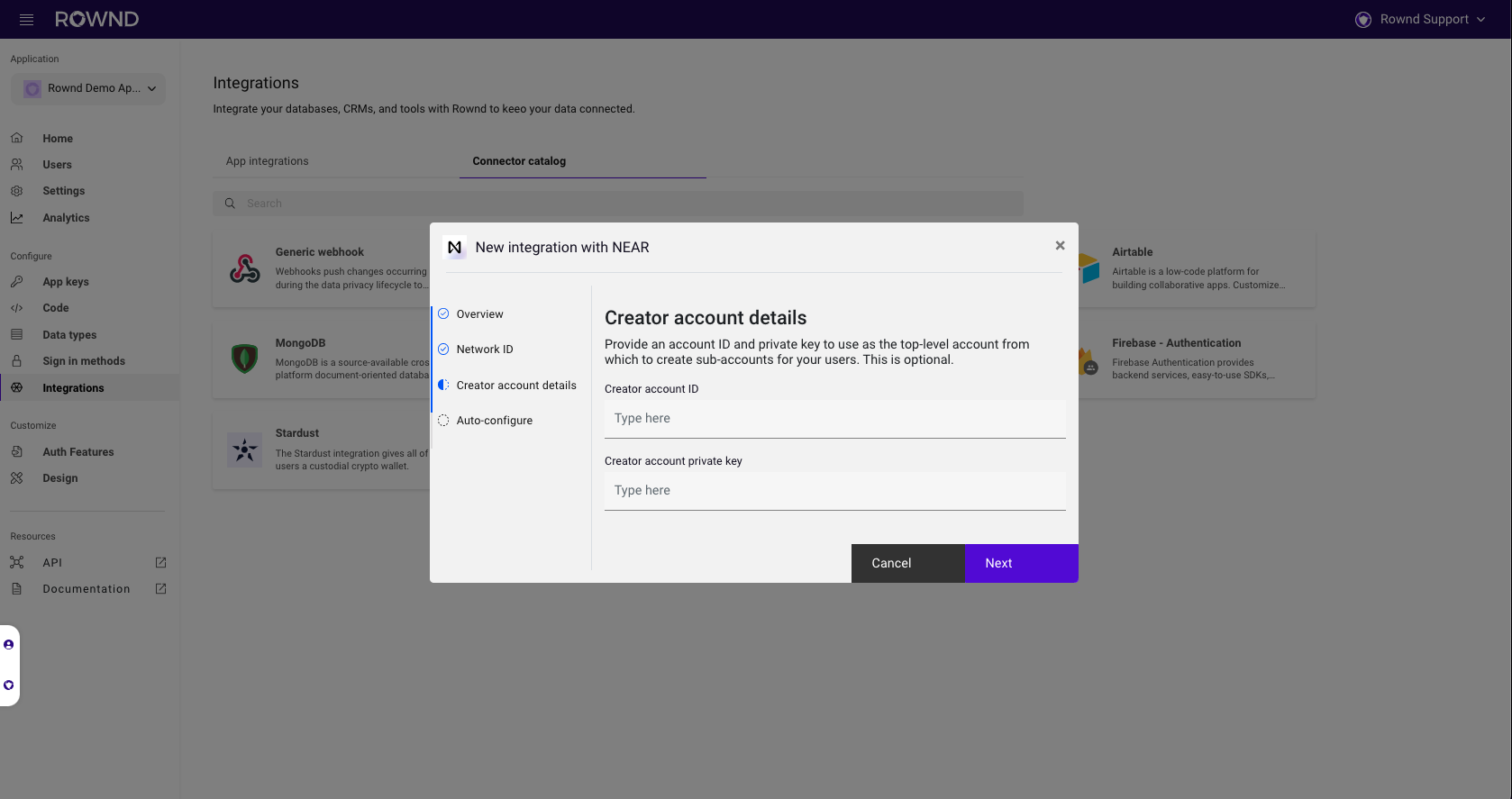Click the Creator account ID field
Viewport: 1512px width, 799px height.
click(834, 419)
